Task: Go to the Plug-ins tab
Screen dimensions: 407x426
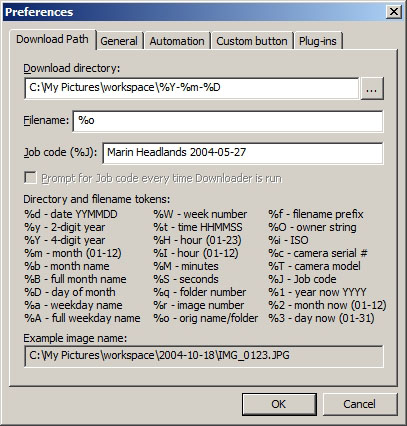Action: tap(318, 41)
